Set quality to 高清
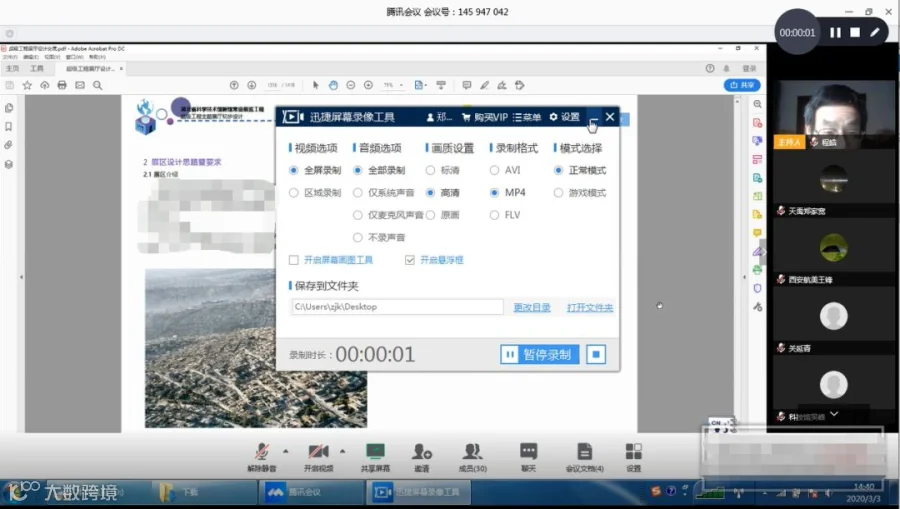 [x=443, y=193]
